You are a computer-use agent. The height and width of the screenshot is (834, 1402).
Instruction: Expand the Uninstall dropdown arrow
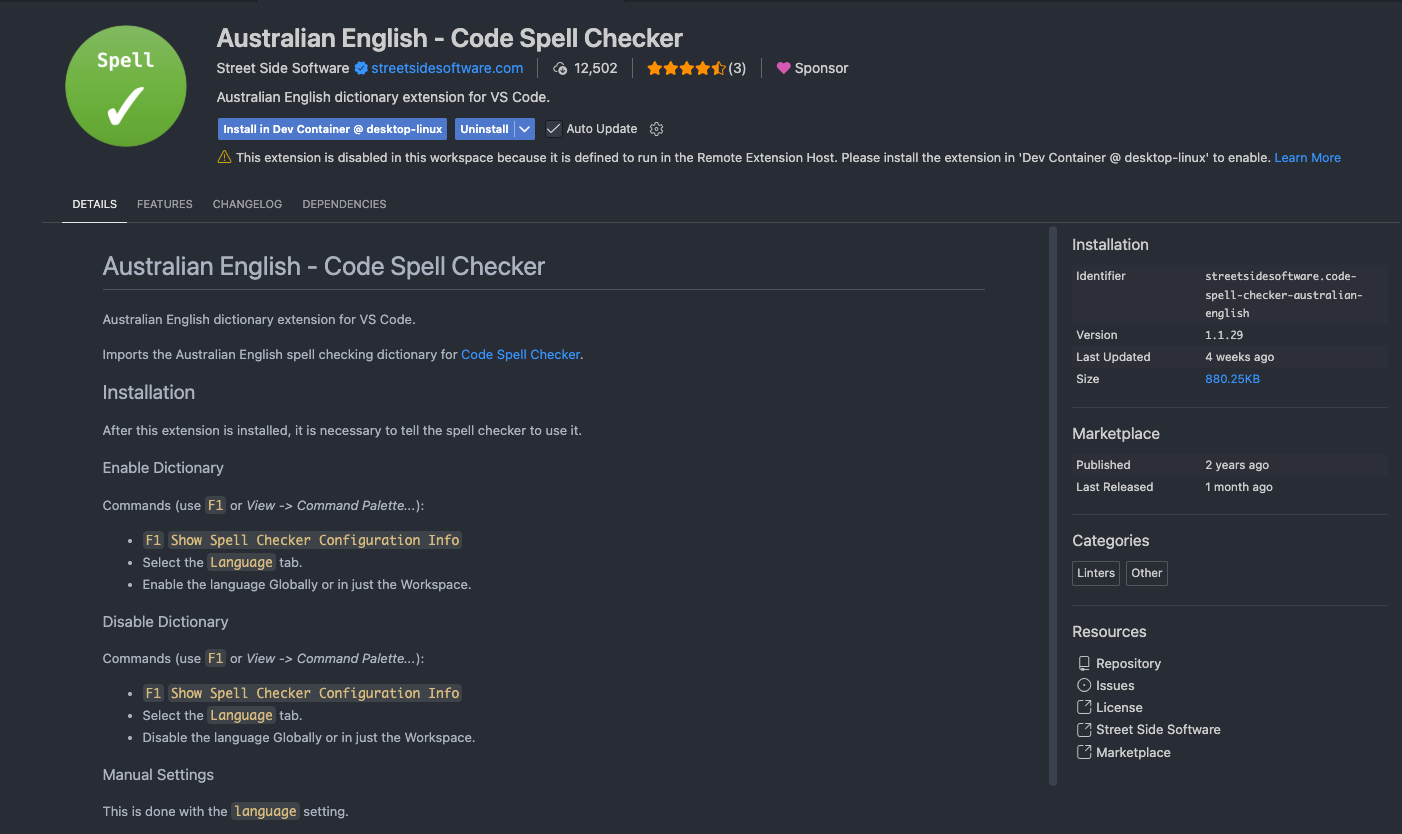click(525, 129)
